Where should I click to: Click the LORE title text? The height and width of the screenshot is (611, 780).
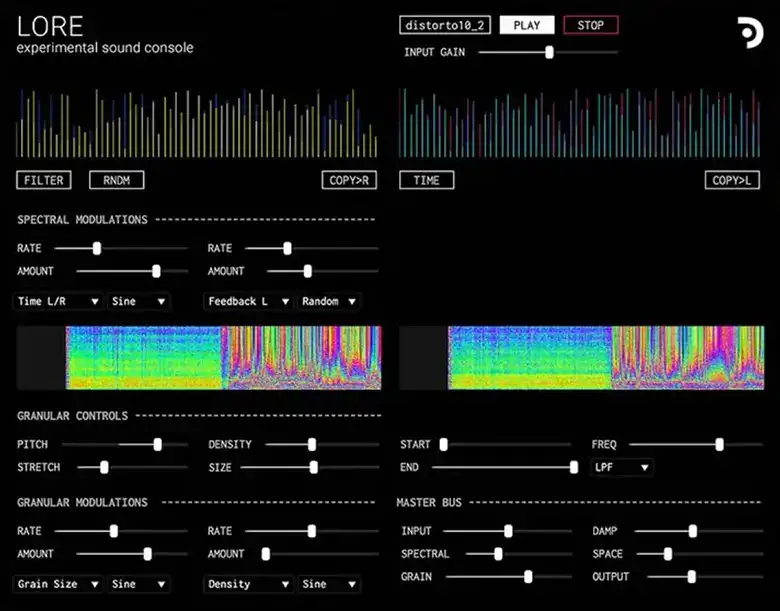tap(50, 26)
